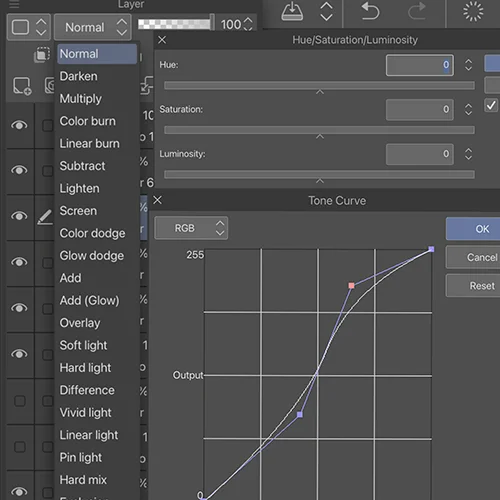The height and width of the screenshot is (500, 500).
Task: Close the Tone Curve dialog
Action: 157,200
